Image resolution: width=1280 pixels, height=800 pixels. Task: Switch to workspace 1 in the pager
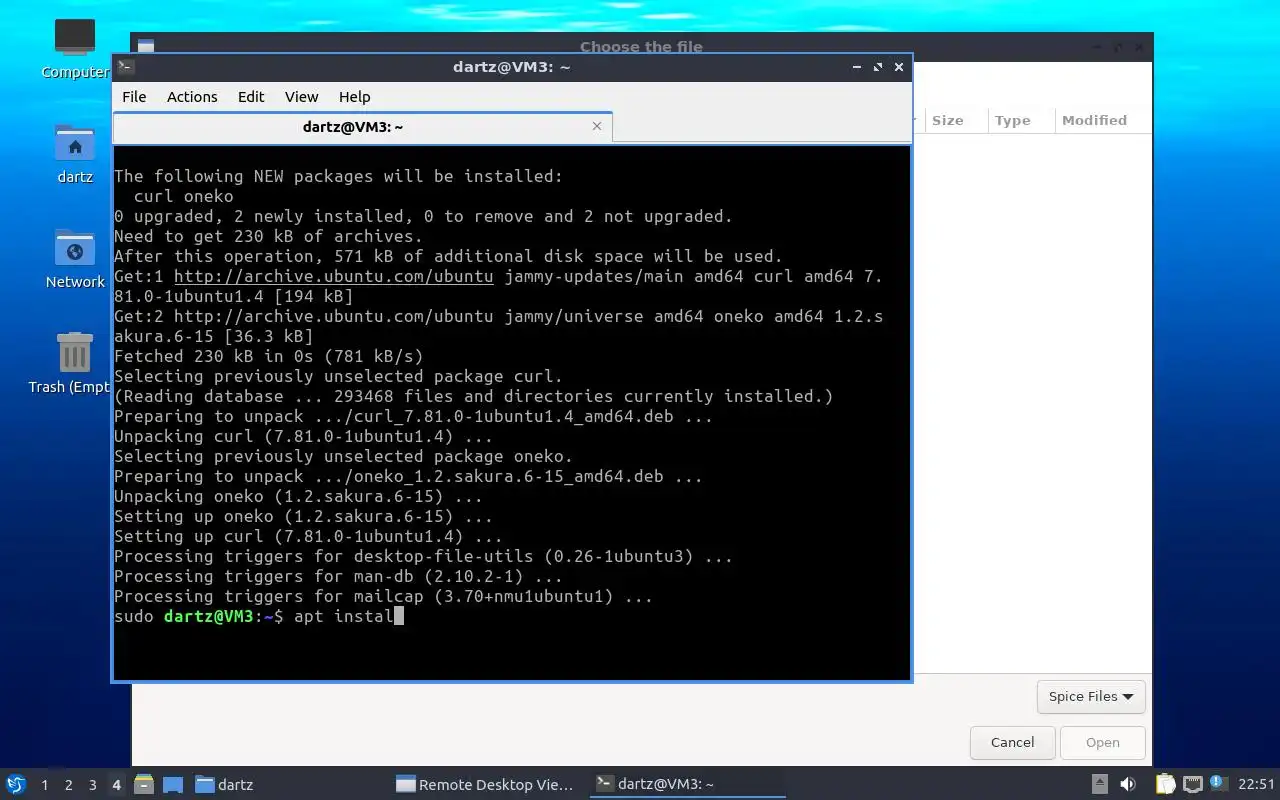pos(44,785)
